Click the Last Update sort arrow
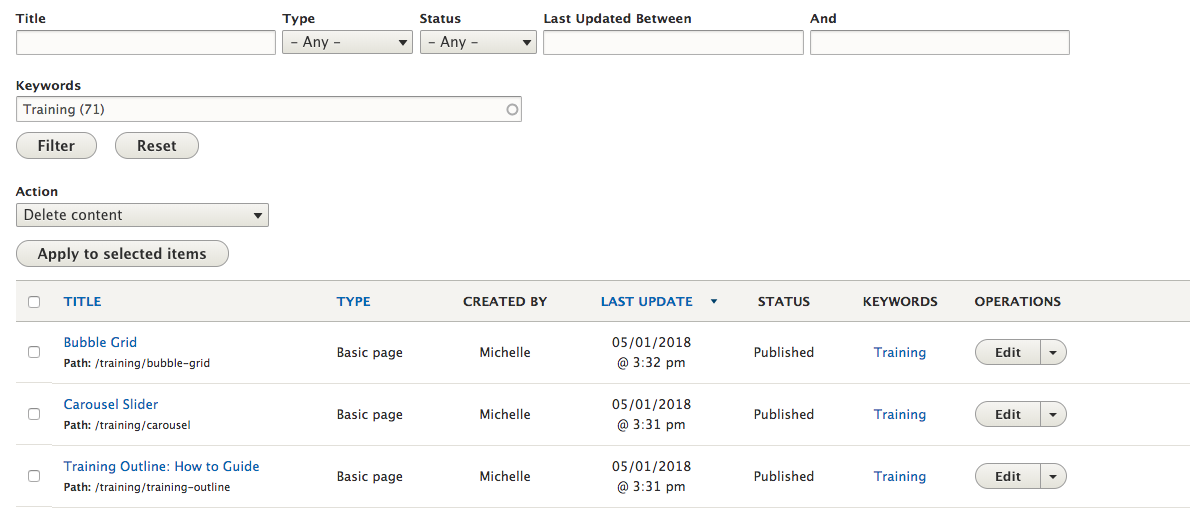 tap(713, 301)
